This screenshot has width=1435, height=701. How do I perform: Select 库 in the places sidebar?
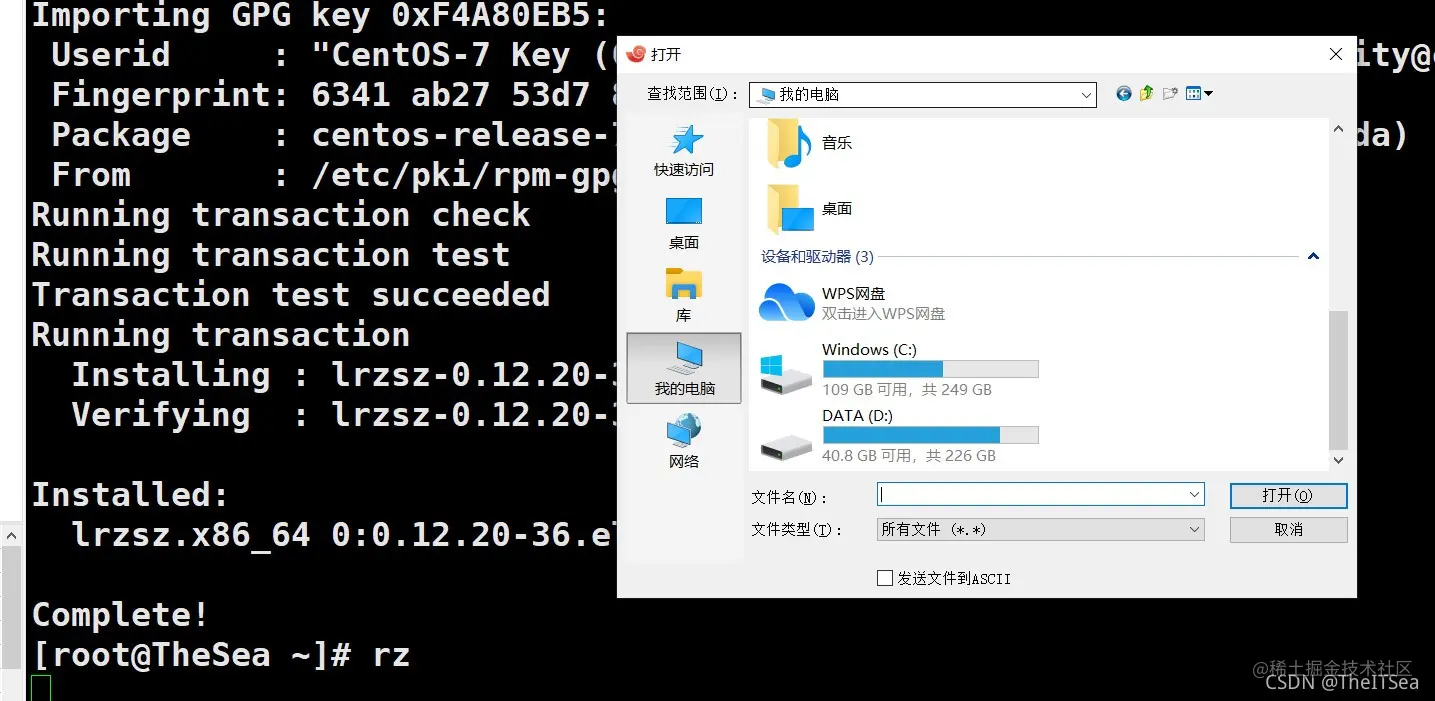[684, 296]
